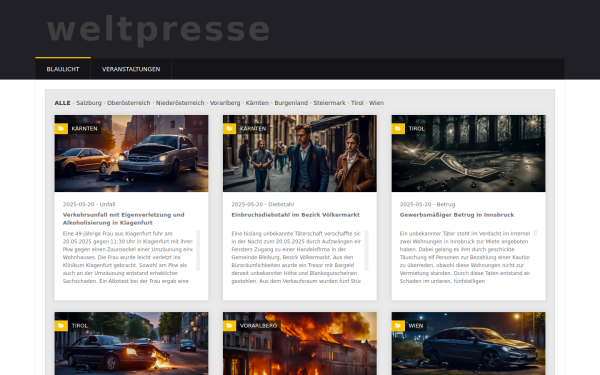Filter news by Steiermark
600x375 pixels.
(329, 103)
